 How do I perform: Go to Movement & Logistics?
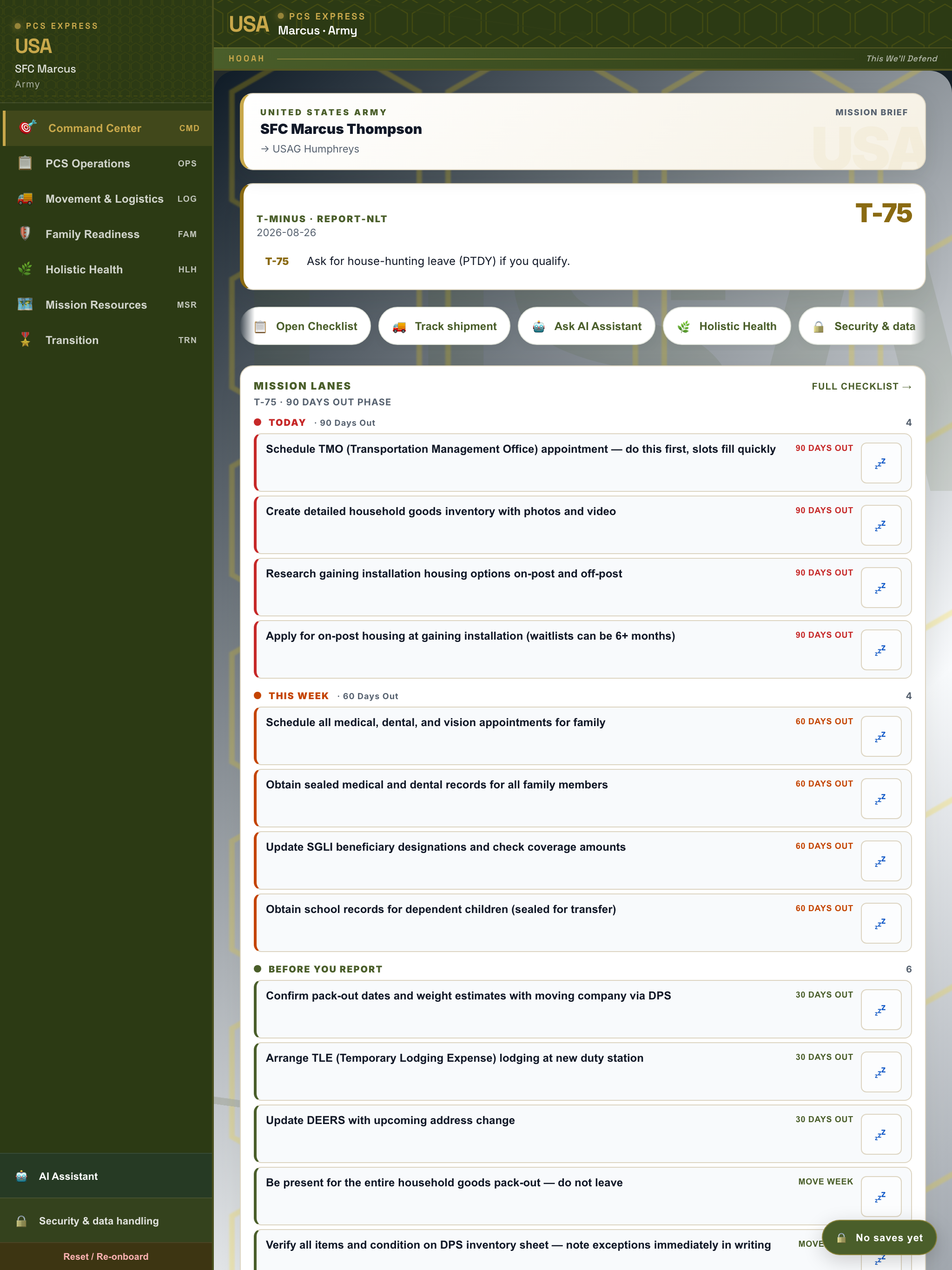pyautogui.click(x=107, y=198)
